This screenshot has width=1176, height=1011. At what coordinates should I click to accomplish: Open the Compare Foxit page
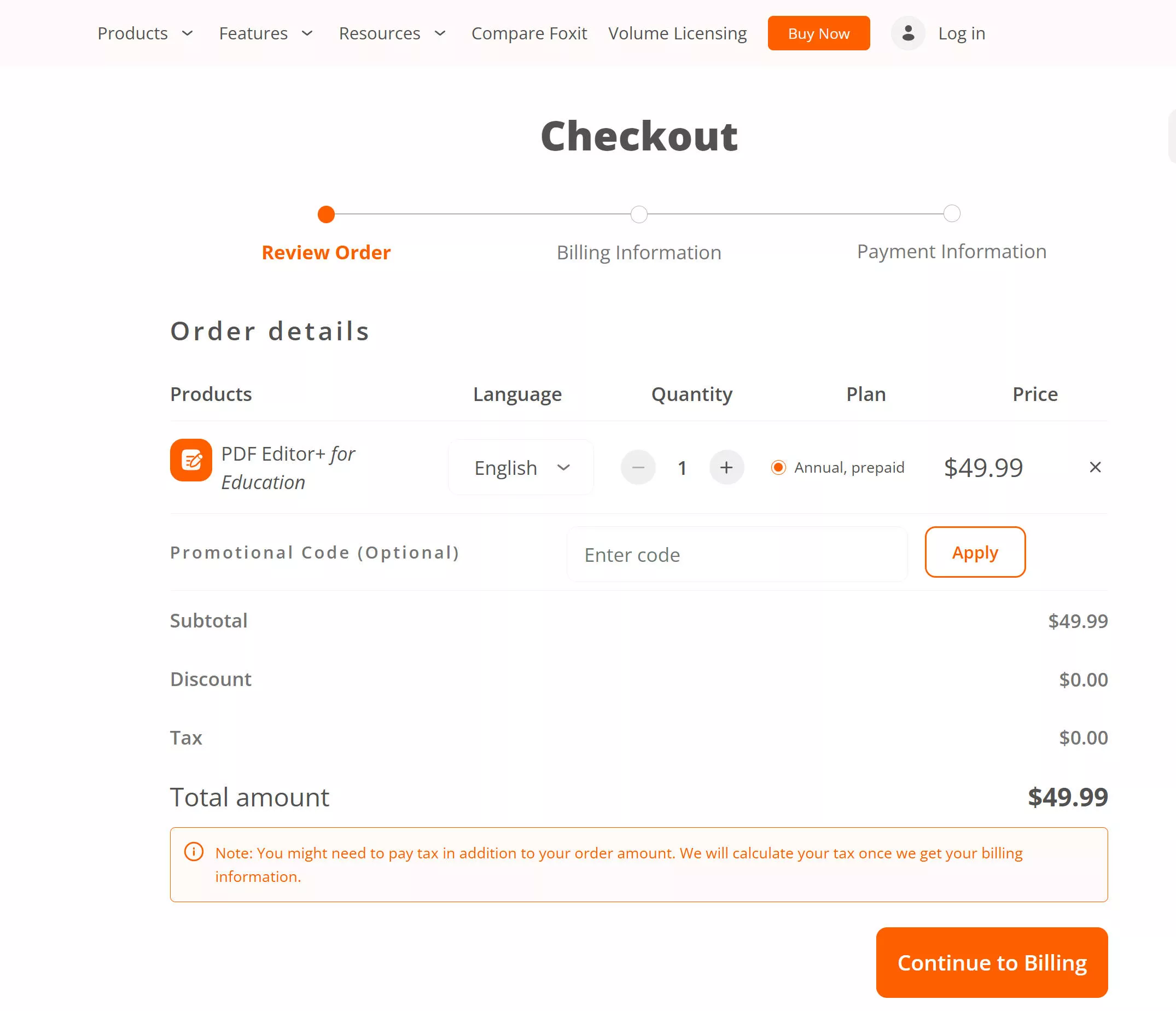529,33
